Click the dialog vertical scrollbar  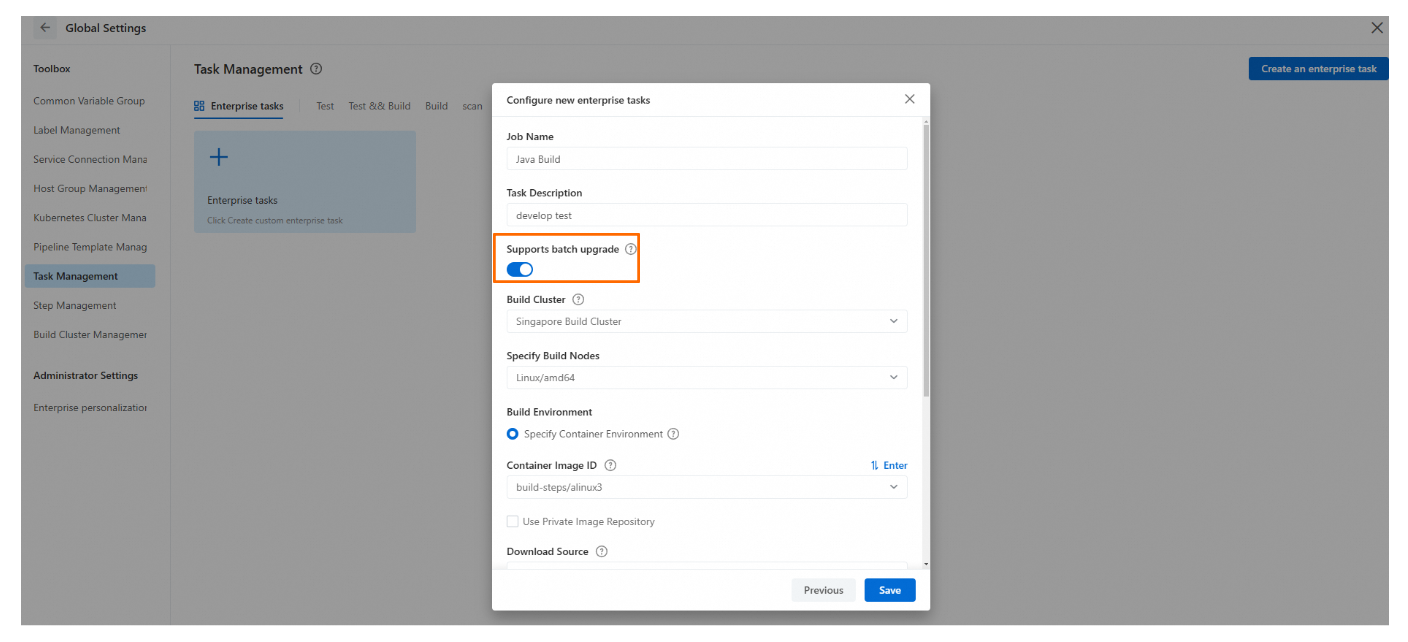point(926,260)
